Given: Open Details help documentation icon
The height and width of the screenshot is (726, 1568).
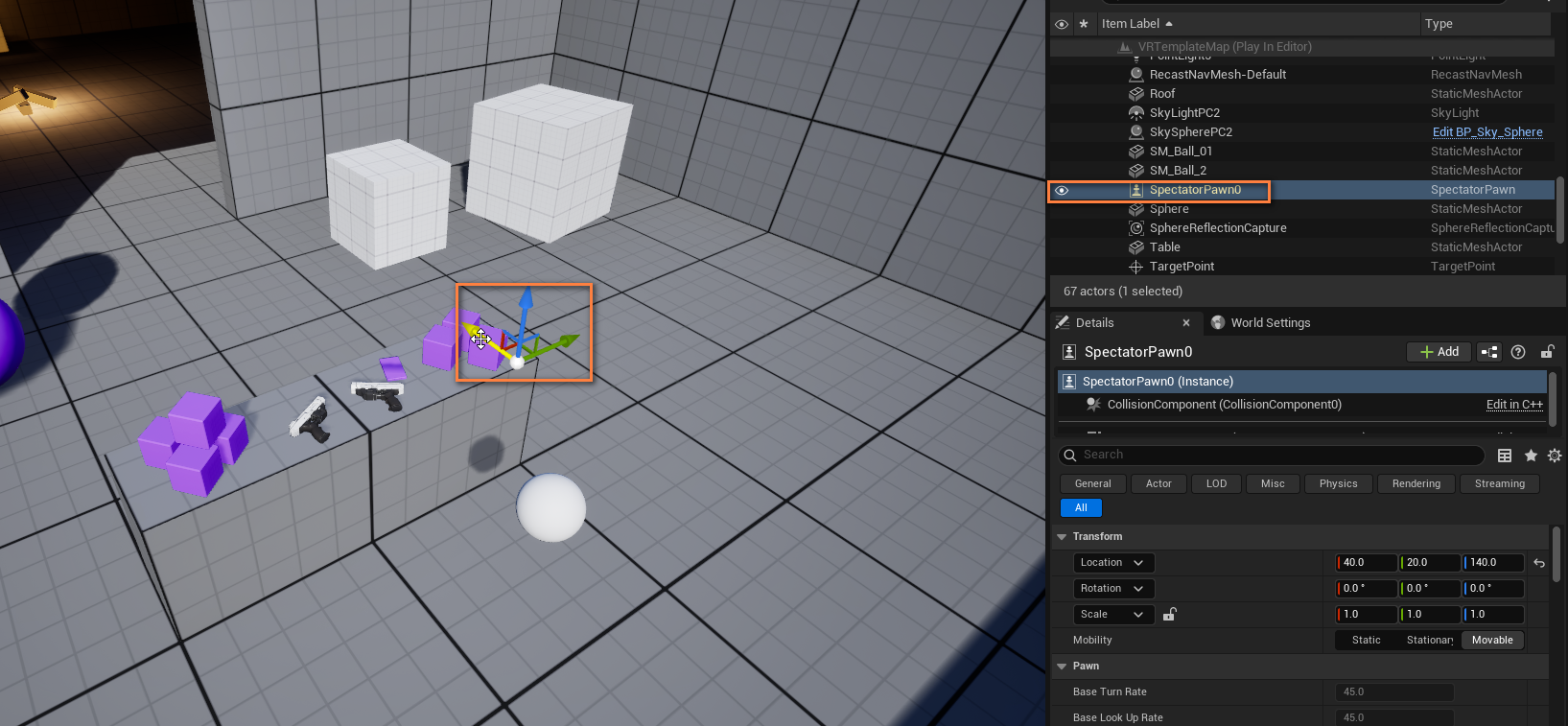Looking at the screenshot, I should pyautogui.click(x=1518, y=352).
